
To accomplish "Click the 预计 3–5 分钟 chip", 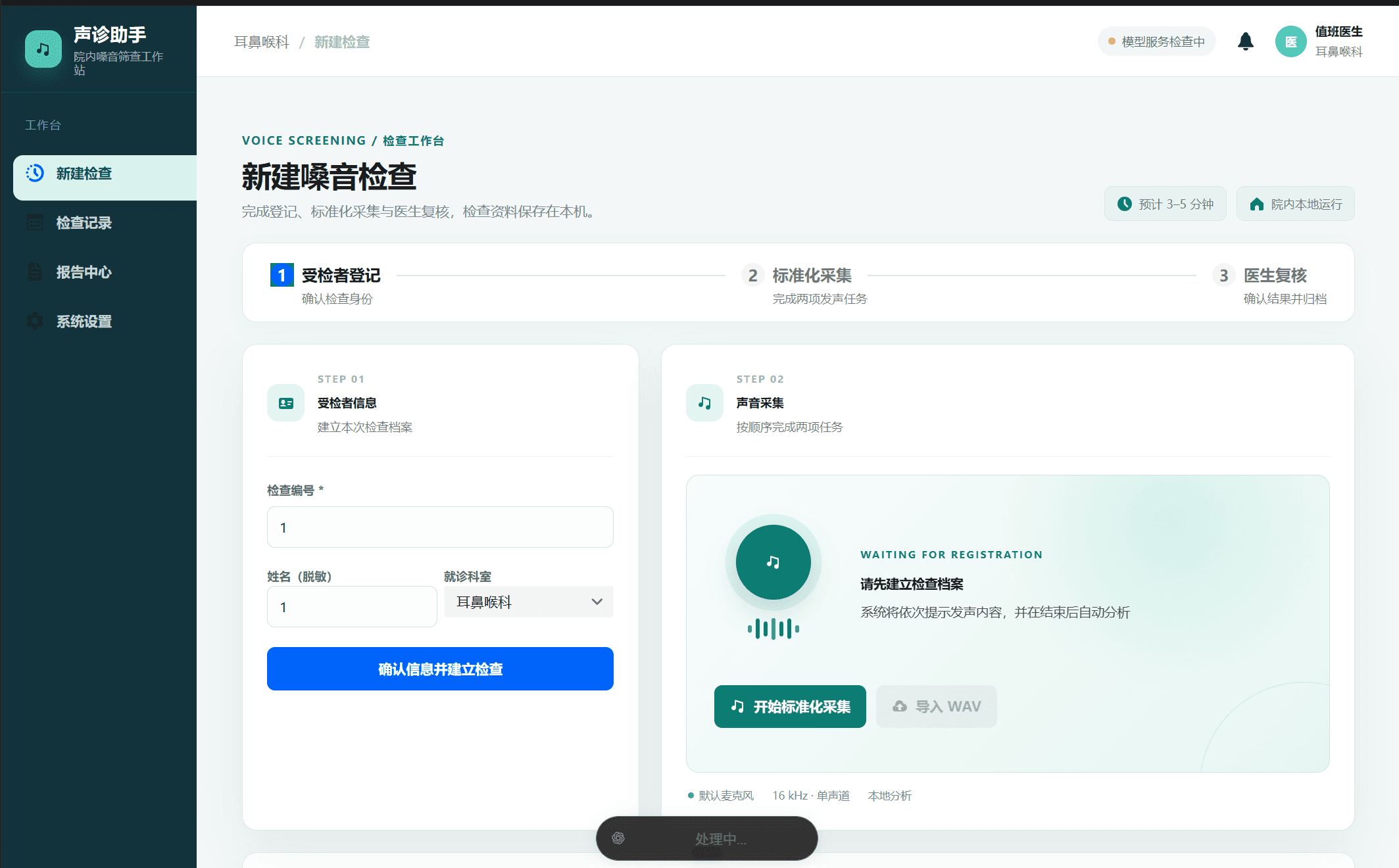I will [1165, 204].
